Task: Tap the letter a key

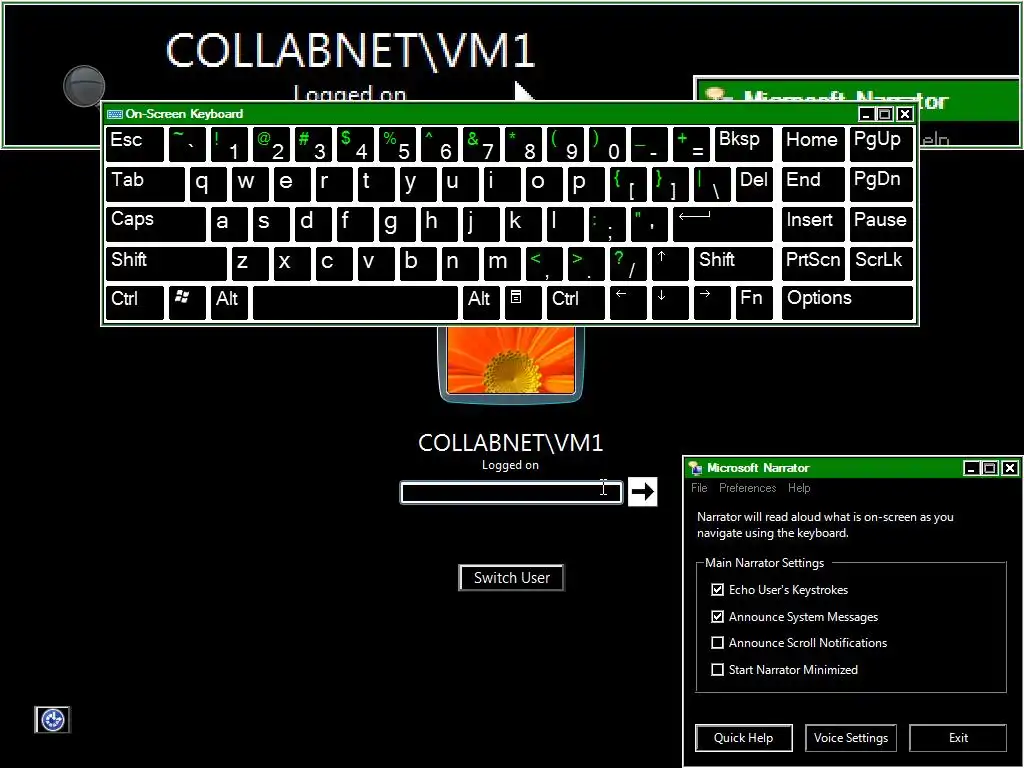Action: click(x=229, y=224)
